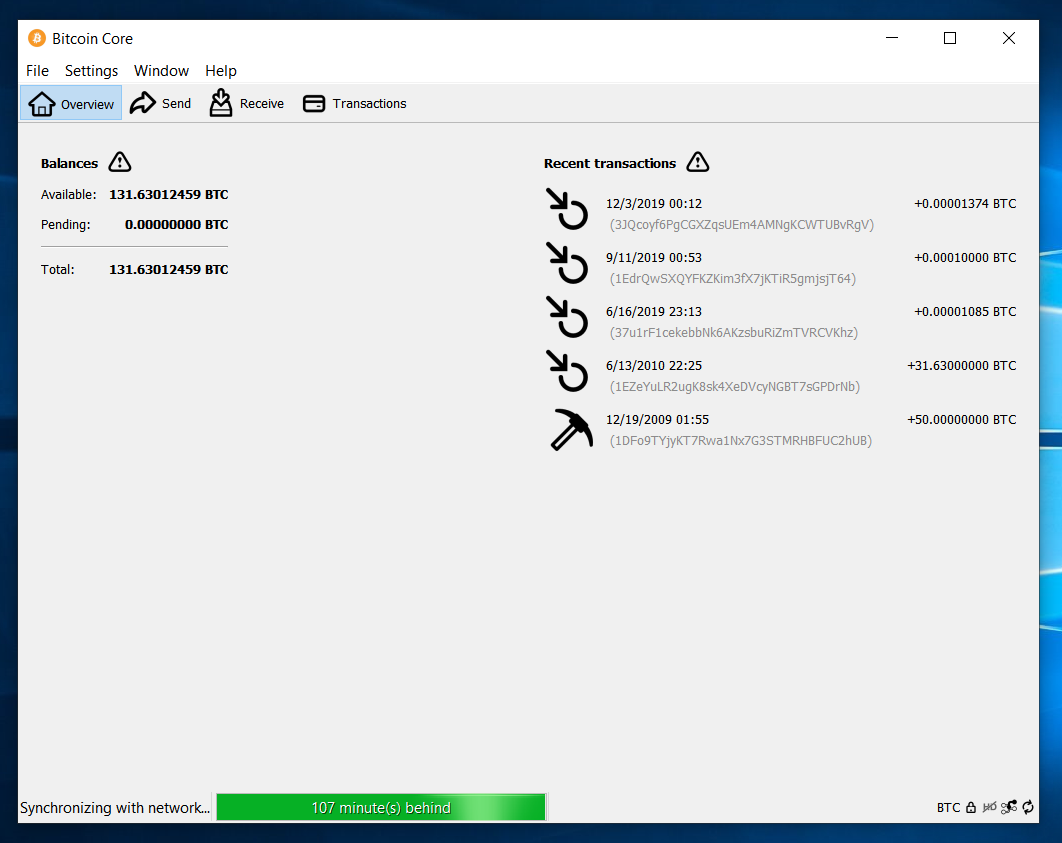This screenshot has height=843, width=1062.
Task: Click the wallet encryption lock icon
Action: 971,808
